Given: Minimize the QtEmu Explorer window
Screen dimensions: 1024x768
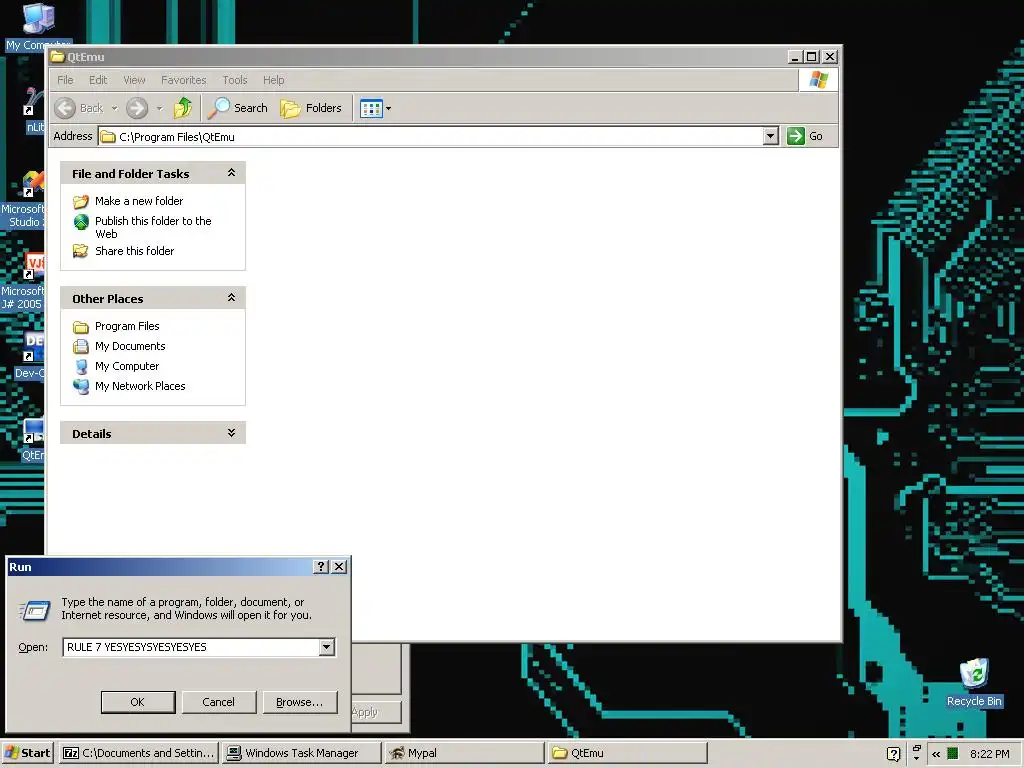Looking at the screenshot, I should (795, 57).
